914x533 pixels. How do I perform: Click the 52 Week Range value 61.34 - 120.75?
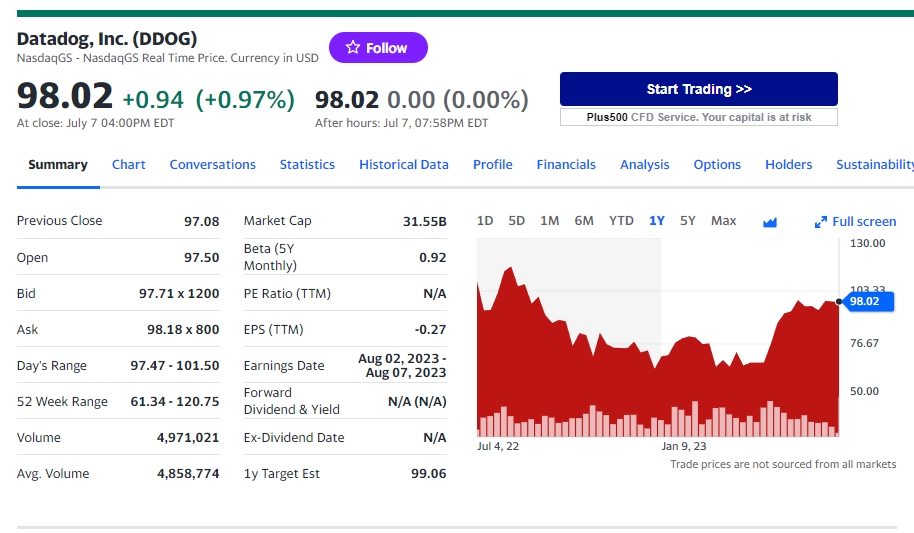coord(175,402)
